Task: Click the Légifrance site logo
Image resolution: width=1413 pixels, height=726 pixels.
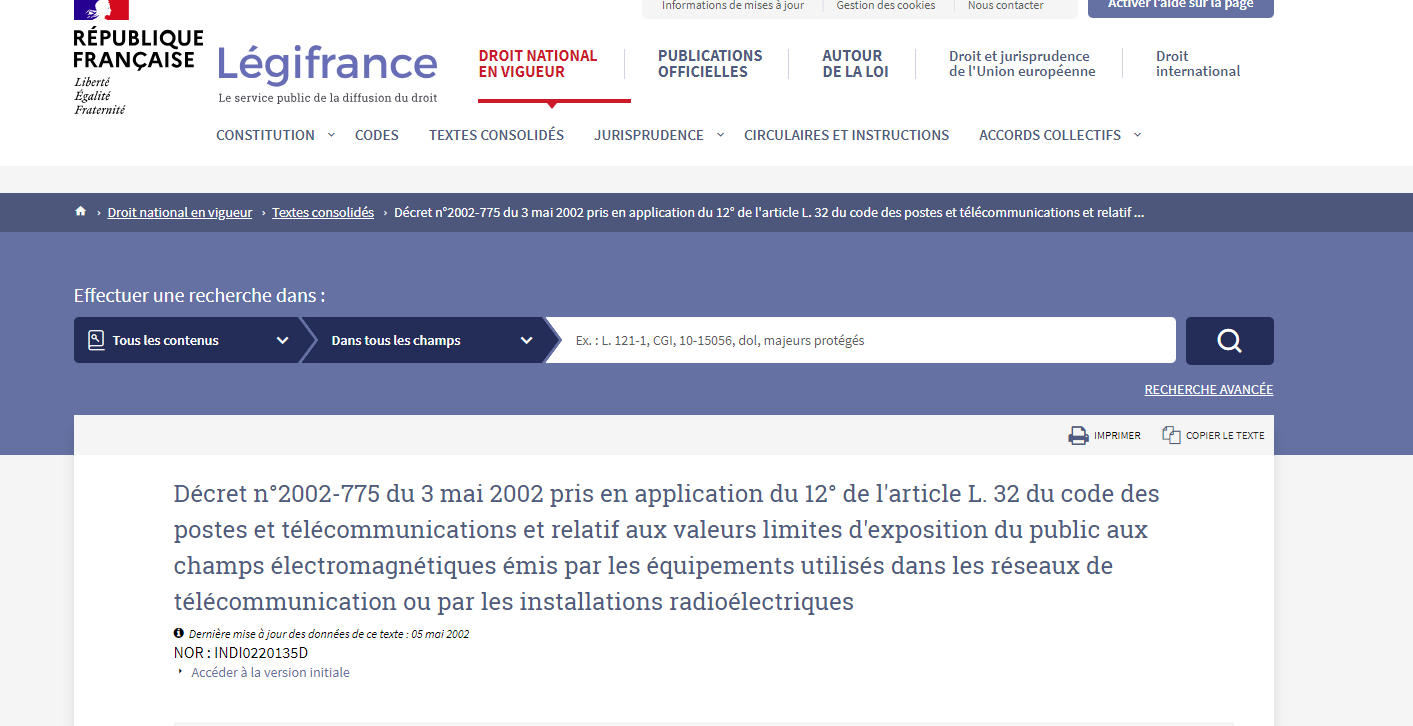Action: click(x=327, y=66)
